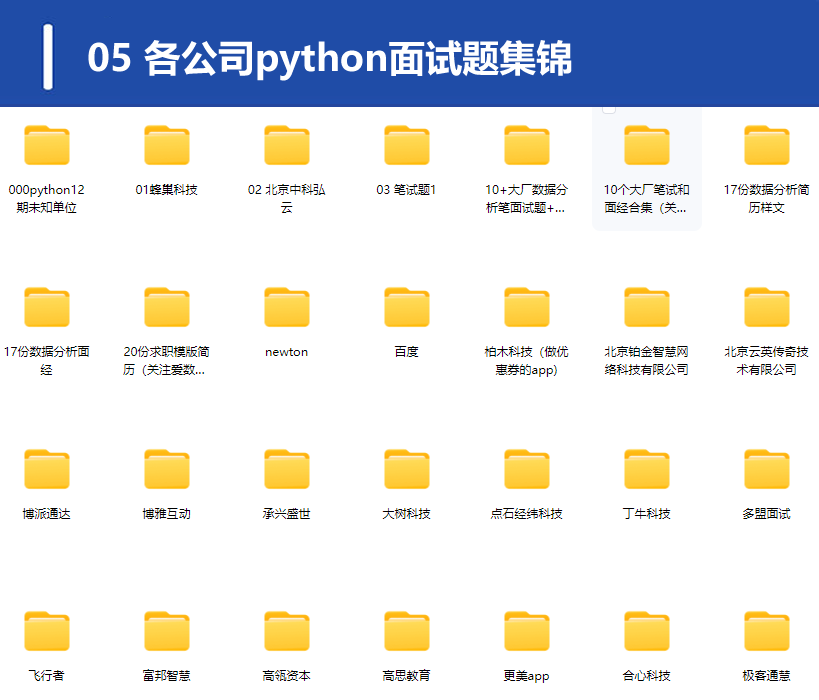Select the 百度 folder name text
This screenshot has height=700, width=819.
pyautogui.click(x=407, y=352)
